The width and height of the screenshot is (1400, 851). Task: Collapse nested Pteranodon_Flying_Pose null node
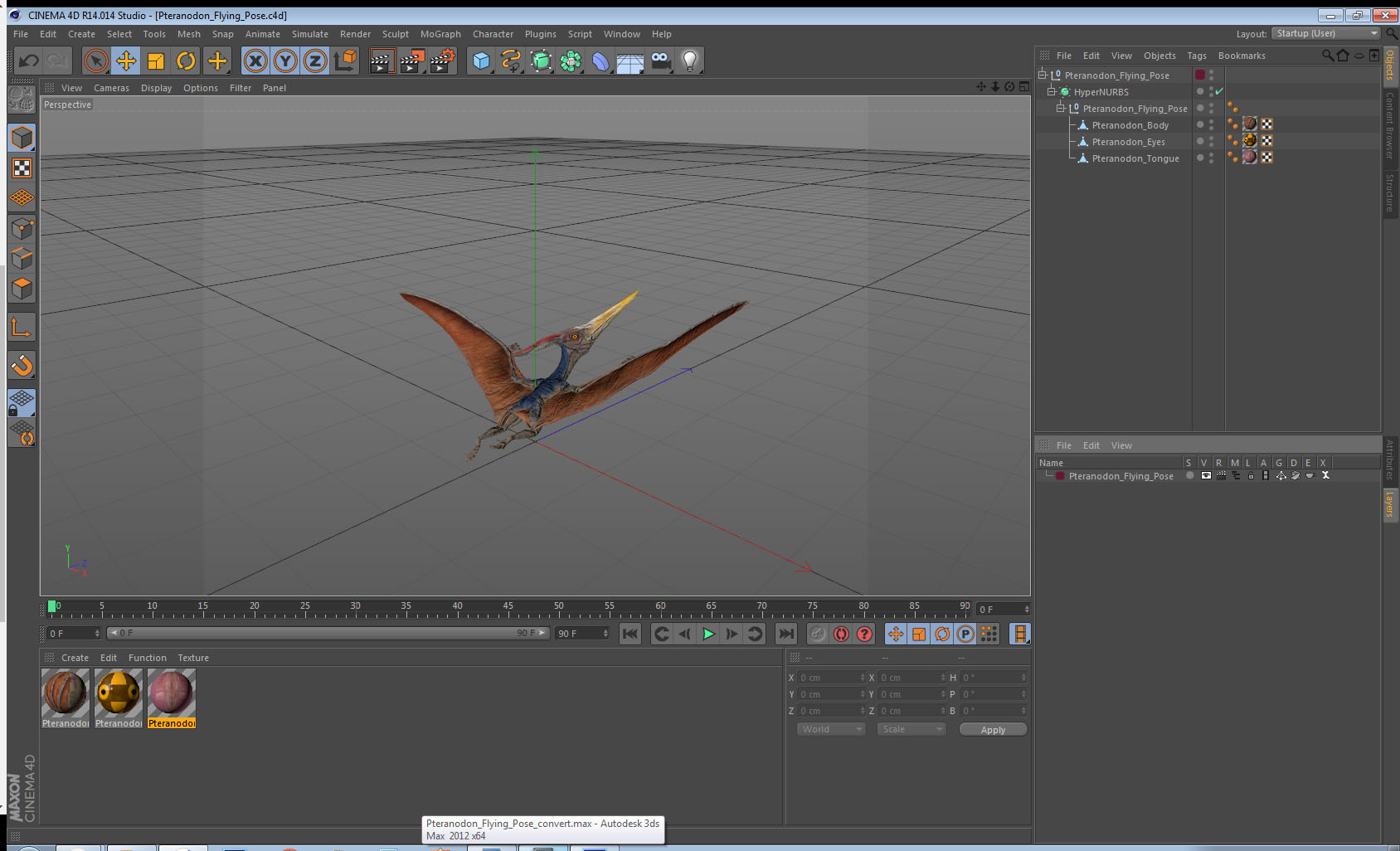(1060, 108)
